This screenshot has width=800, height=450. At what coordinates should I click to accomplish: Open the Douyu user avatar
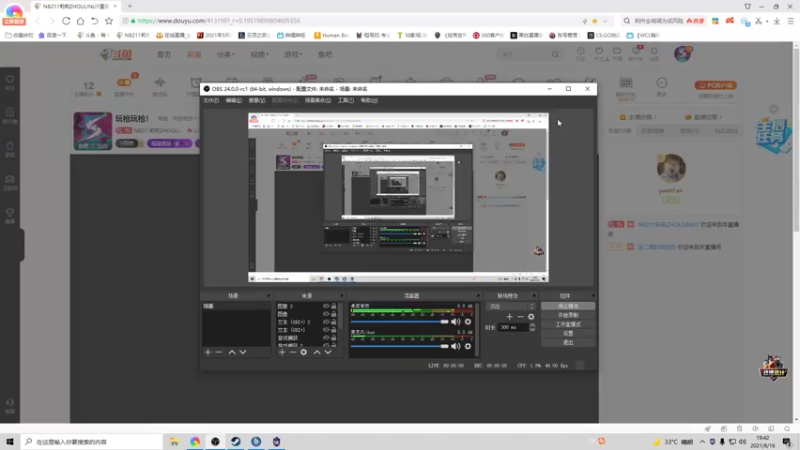[682, 54]
